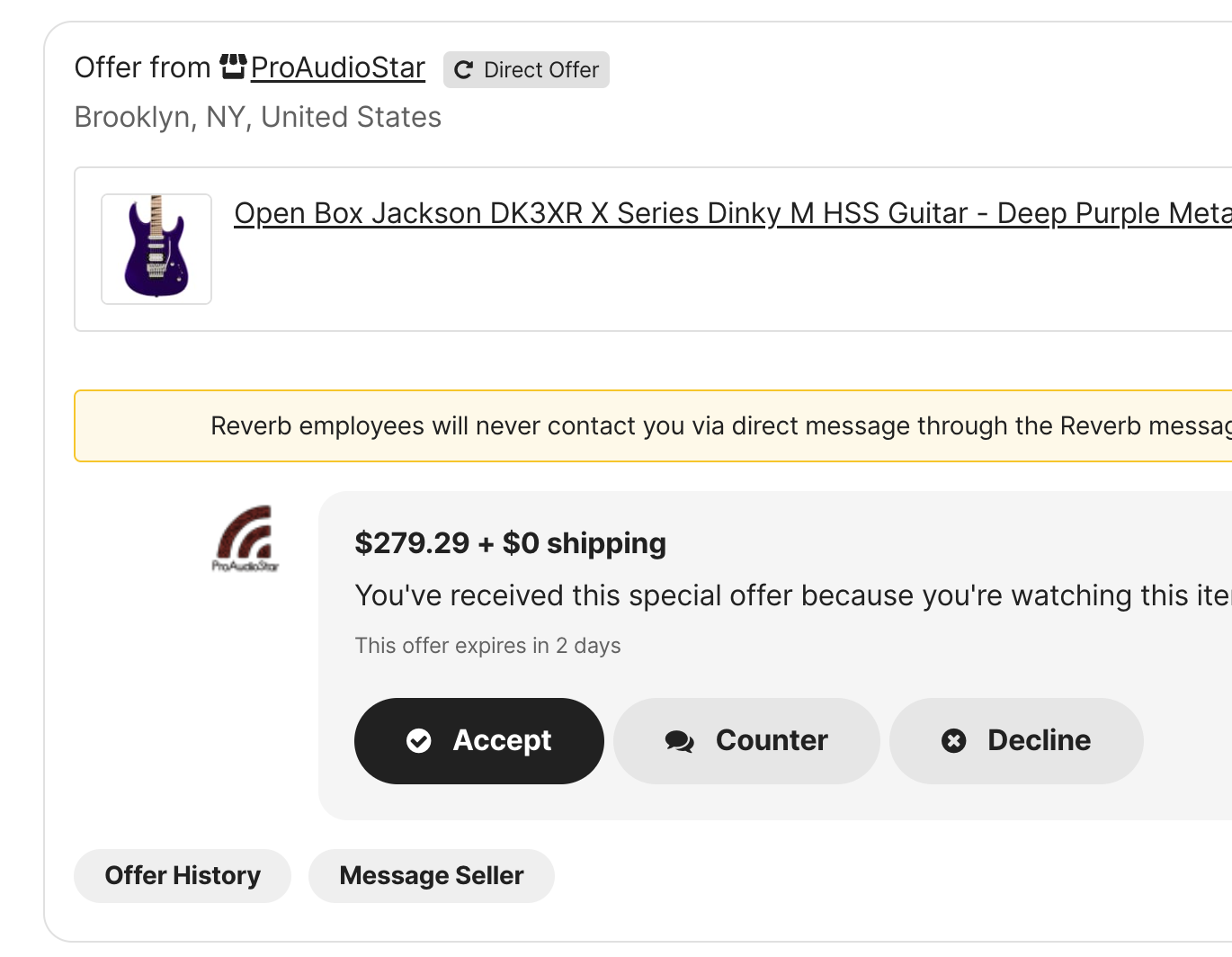Click the $279.29 + $0 shipping price text
The width and height of the screenshot is (1232, 957).
510,543
